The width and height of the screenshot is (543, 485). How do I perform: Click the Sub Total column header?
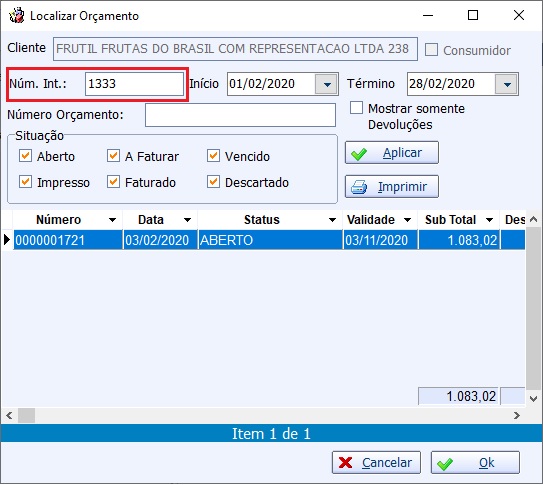pyautogui.click(x=451, y=220)
